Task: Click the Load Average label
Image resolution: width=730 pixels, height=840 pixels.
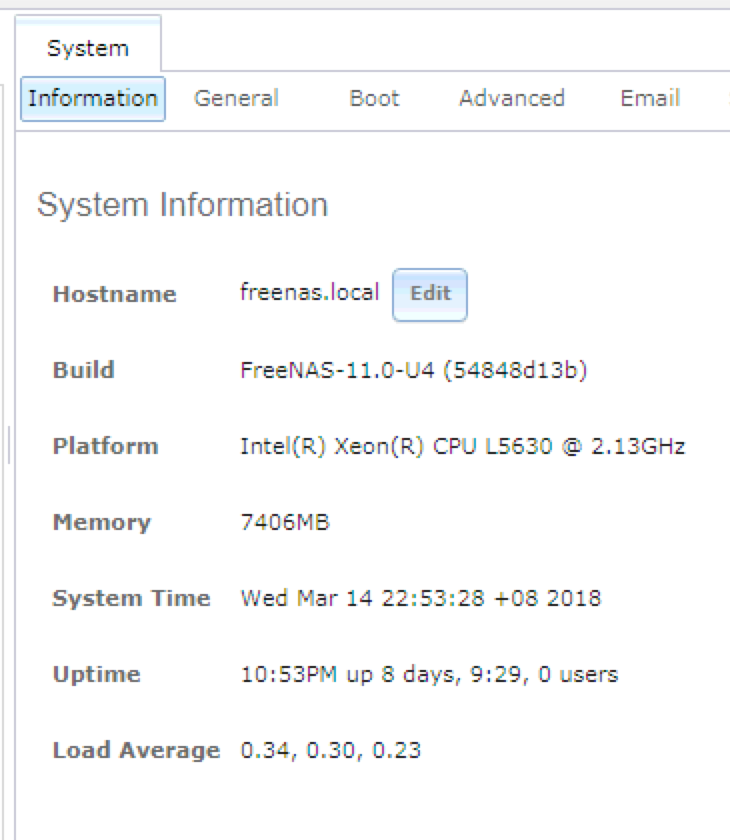Action: pos(136,751)
